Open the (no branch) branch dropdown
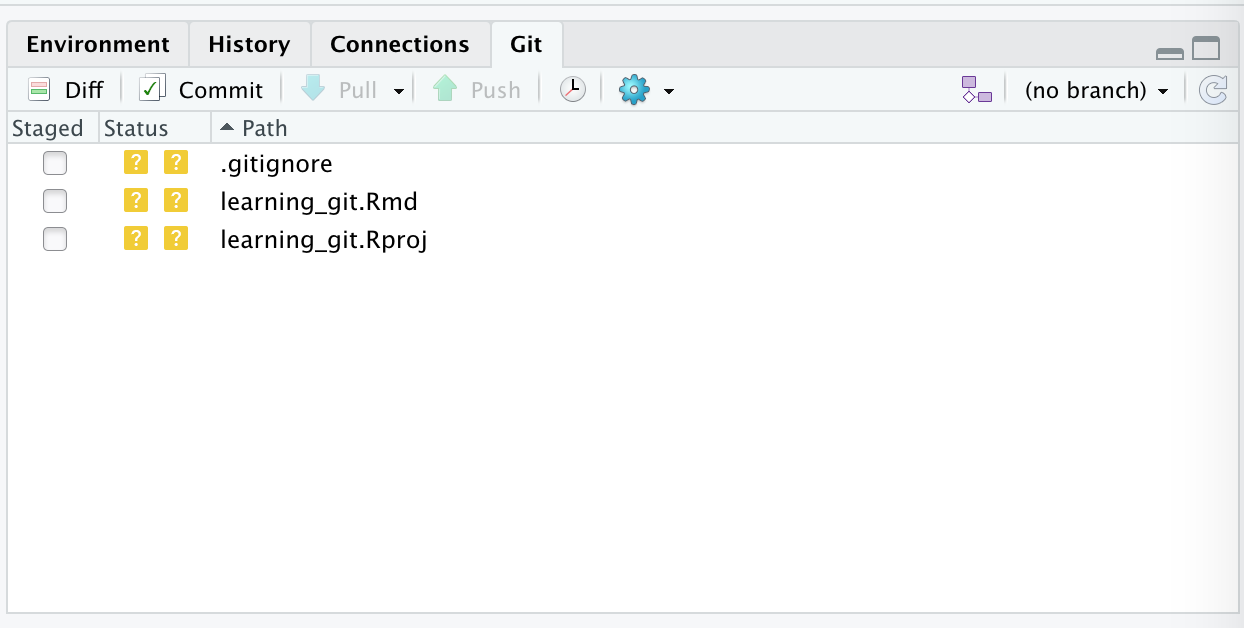The height and width of the screenshot is (628, 1244). coord(1097,90)
